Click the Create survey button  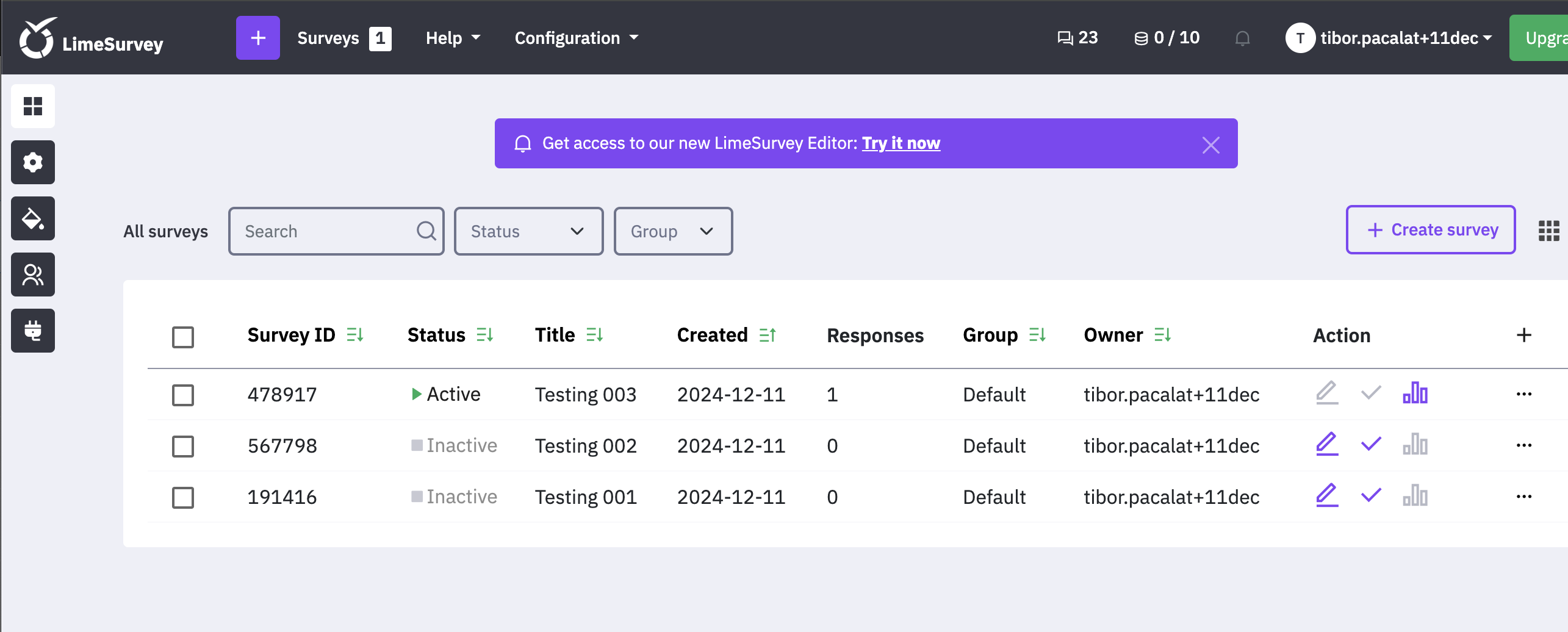[x=1431, y=230]
